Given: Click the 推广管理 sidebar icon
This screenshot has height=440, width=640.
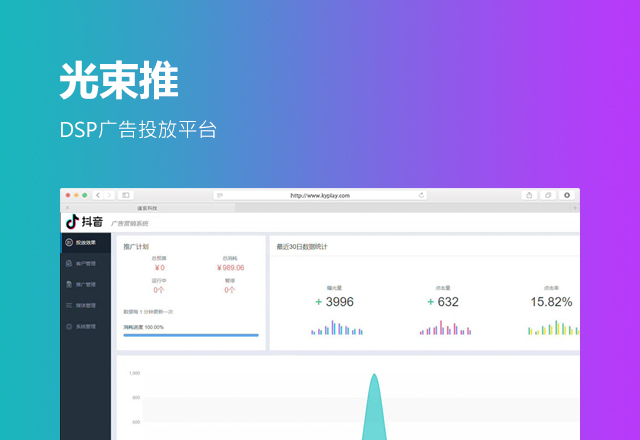Looking at the screenshot, I should [x=69, y=284].
